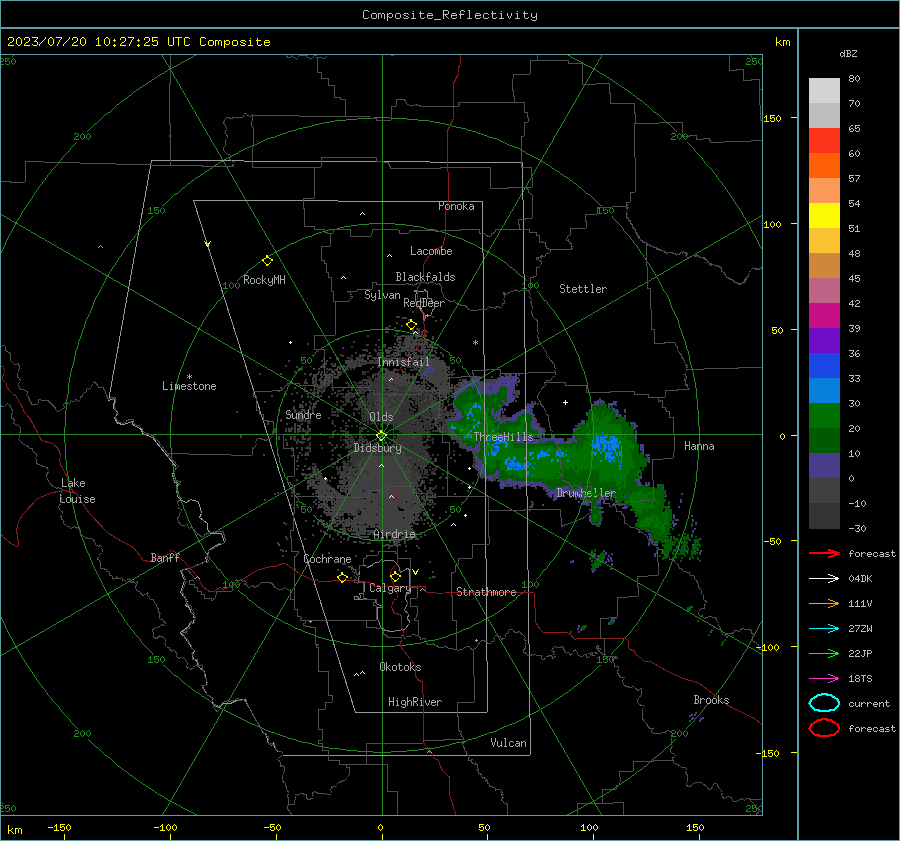Click the Drumheller label

point(585,493)
